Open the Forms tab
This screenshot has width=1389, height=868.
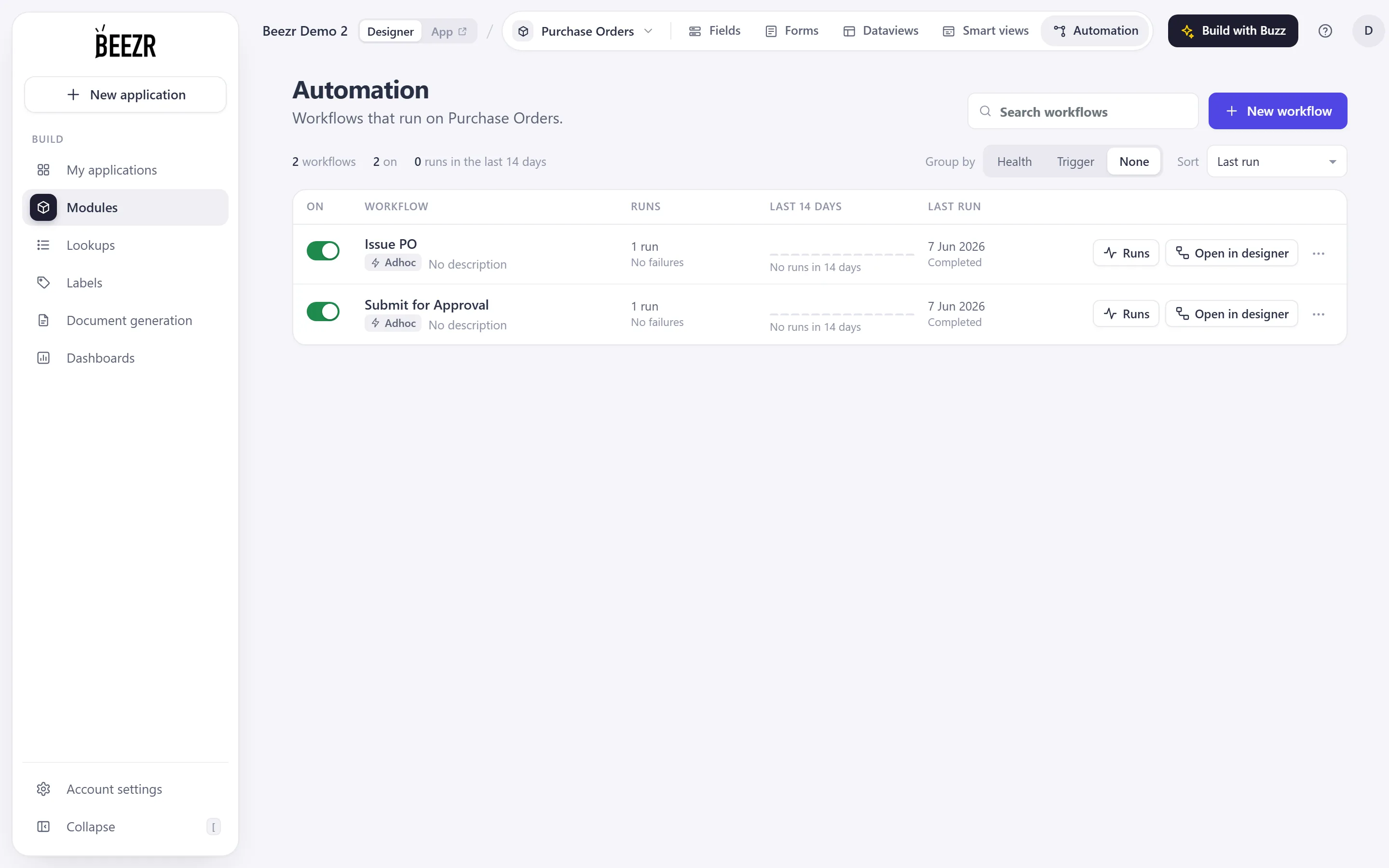click(792, 31)
